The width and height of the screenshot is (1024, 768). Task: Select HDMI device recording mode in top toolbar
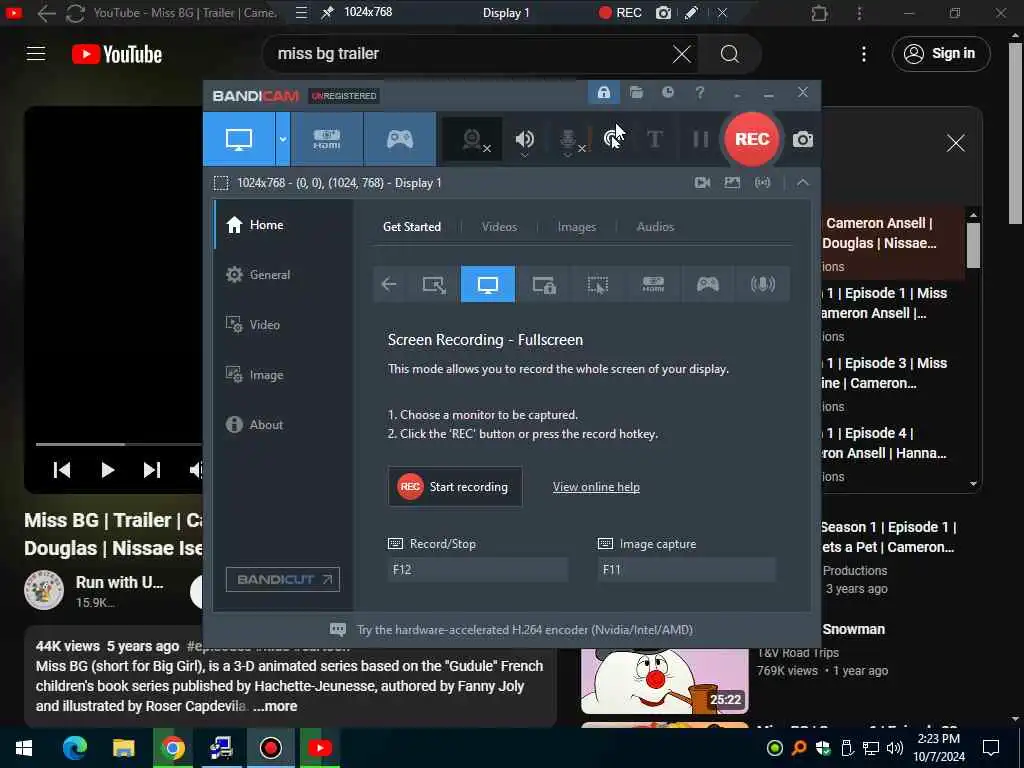click(x=327, y=139)
